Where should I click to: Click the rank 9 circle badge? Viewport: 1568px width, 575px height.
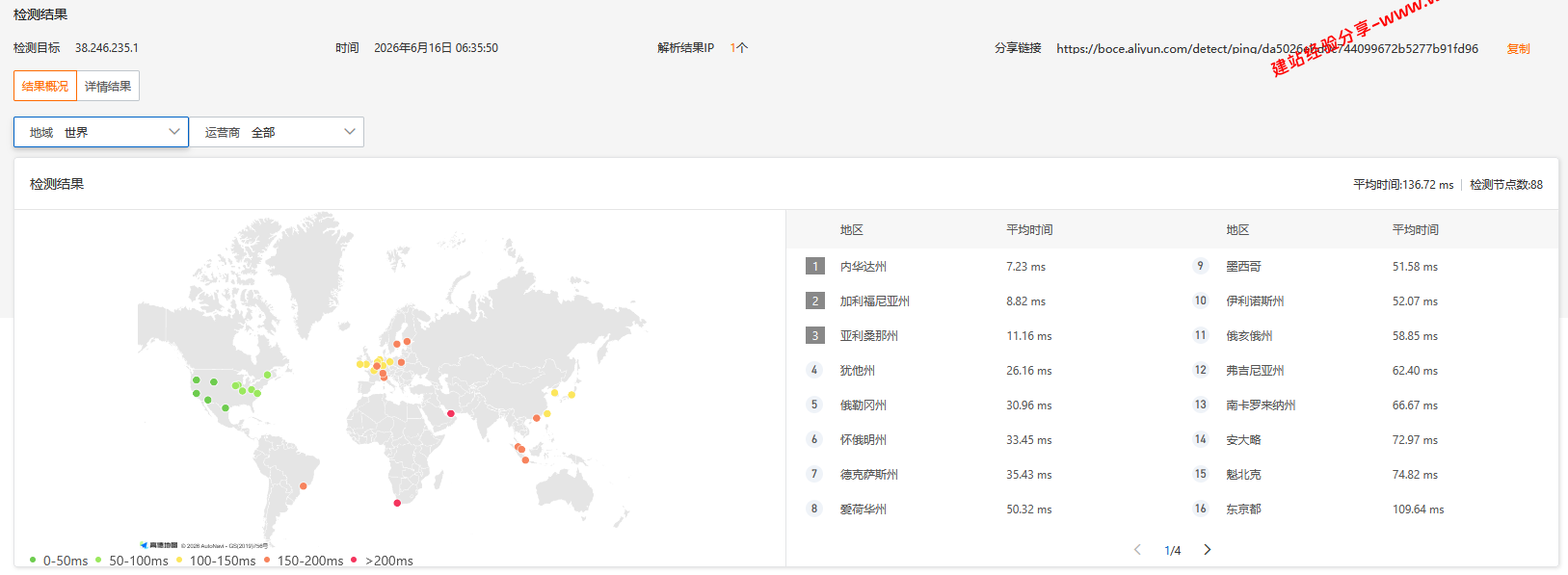[x=1200, y=266]
